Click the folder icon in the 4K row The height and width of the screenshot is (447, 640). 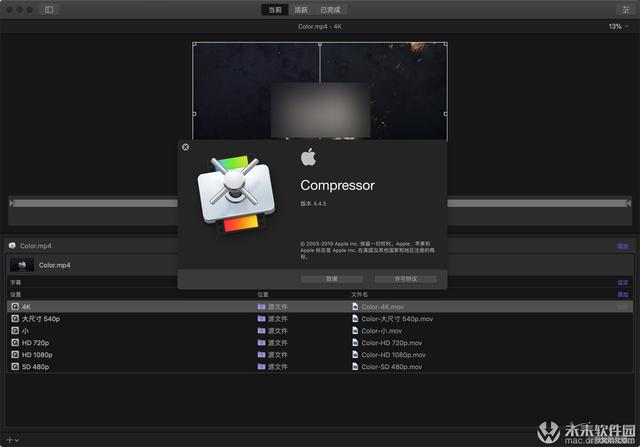point(262,307)
